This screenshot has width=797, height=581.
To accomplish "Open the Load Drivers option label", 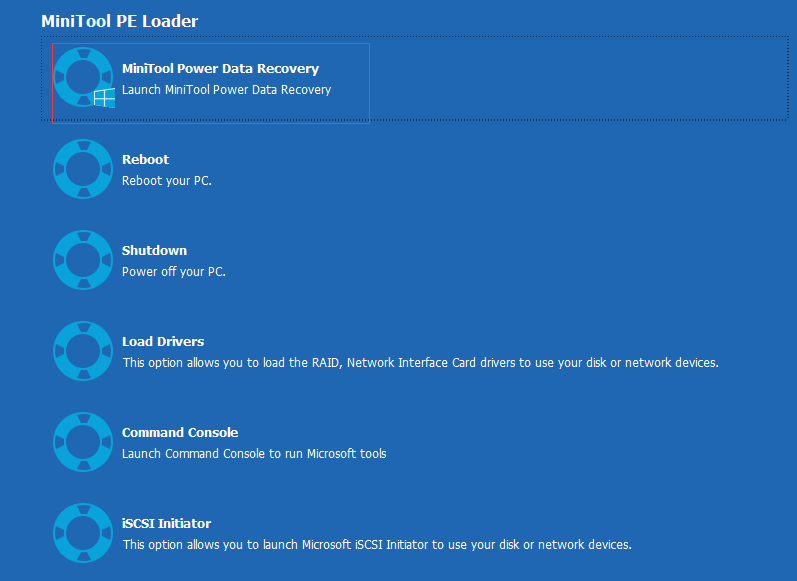I will (163, 342).
